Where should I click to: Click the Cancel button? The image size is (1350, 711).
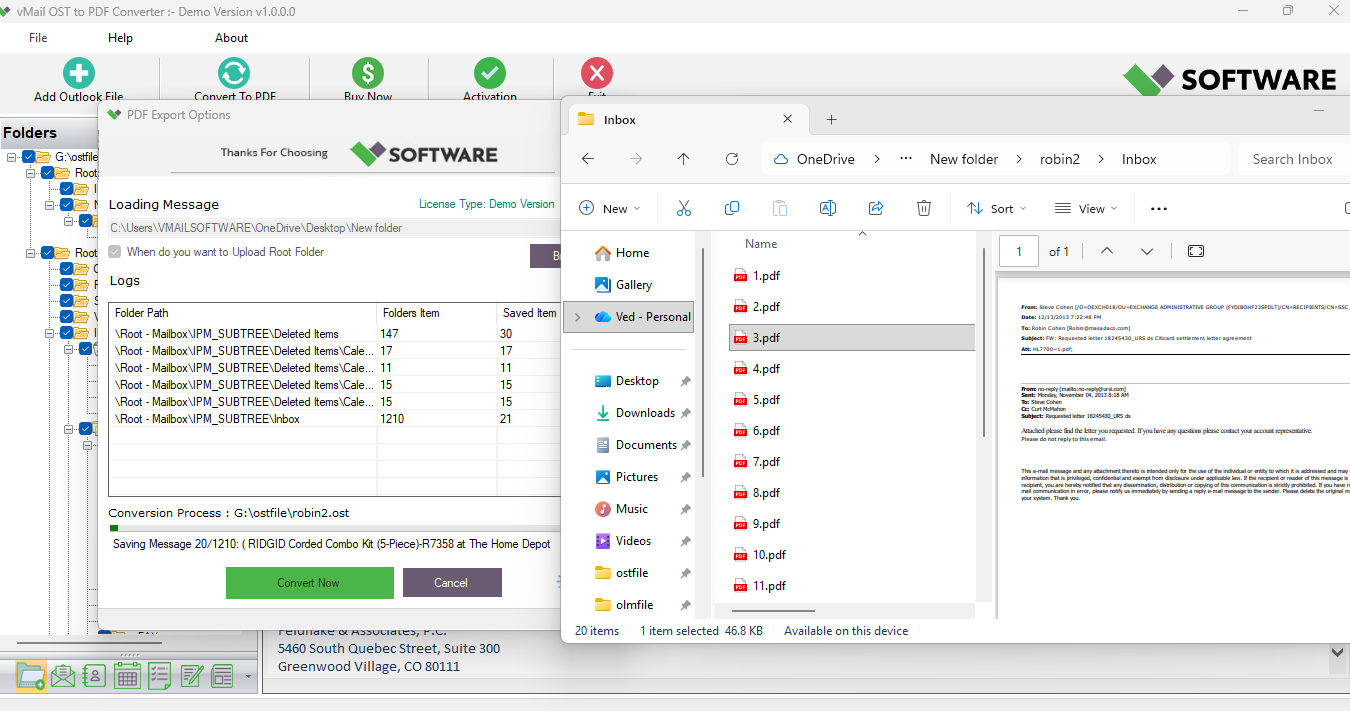(x=451, y=583)
